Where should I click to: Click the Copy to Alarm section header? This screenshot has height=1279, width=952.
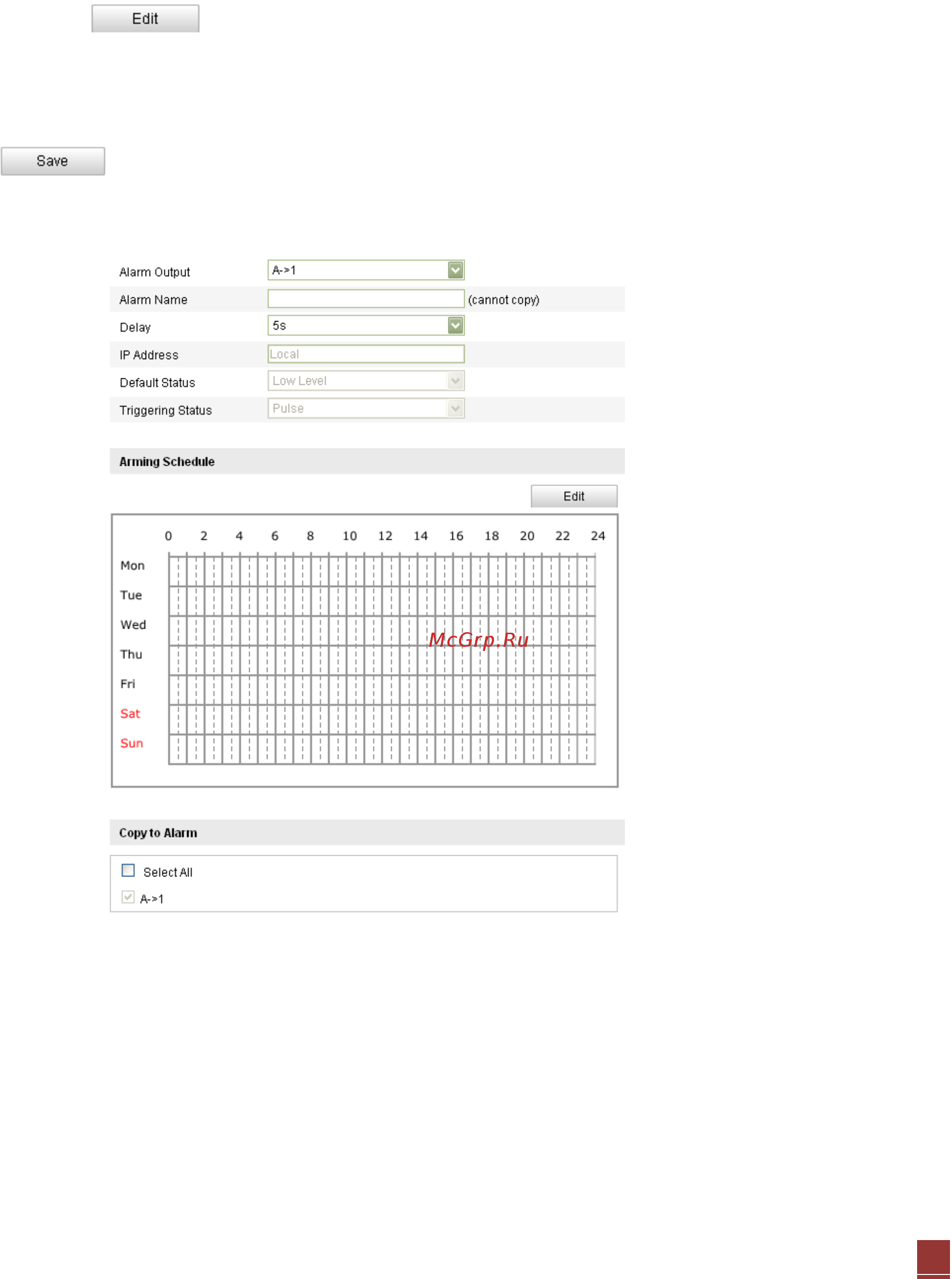point(367,832)
